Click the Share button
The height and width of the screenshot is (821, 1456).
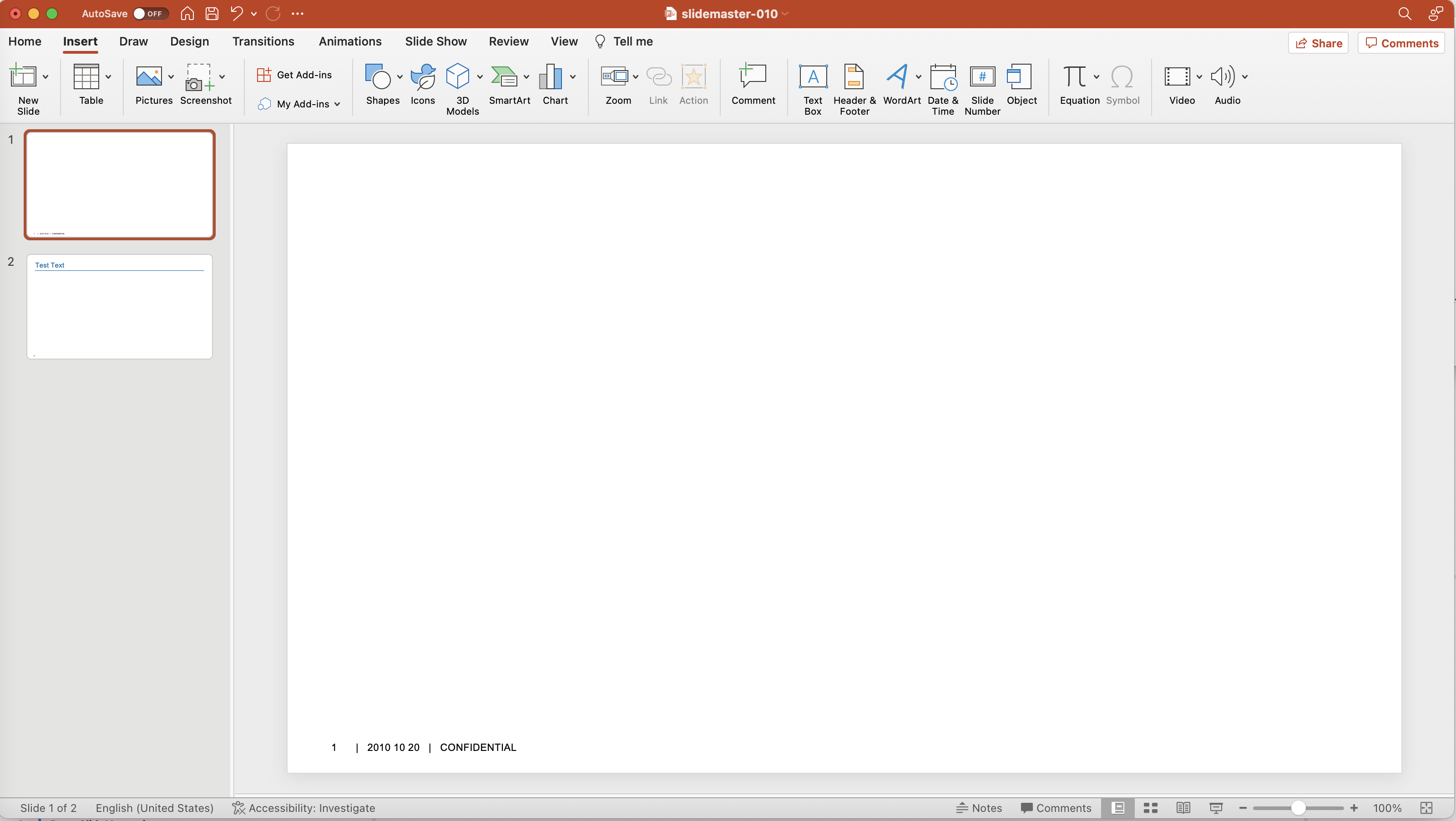pos(1318,44)
